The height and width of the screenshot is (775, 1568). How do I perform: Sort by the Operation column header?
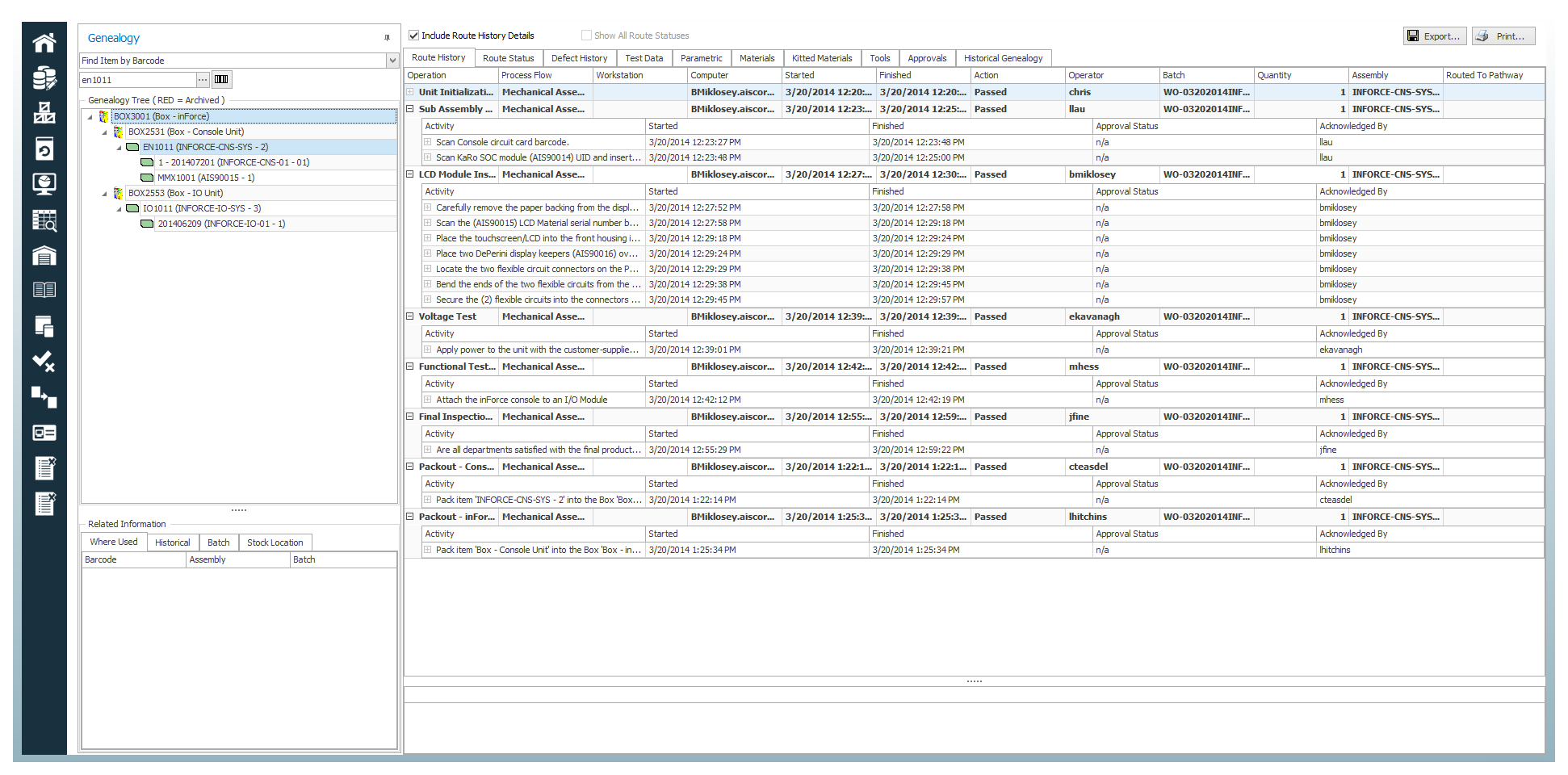(451, 75)
